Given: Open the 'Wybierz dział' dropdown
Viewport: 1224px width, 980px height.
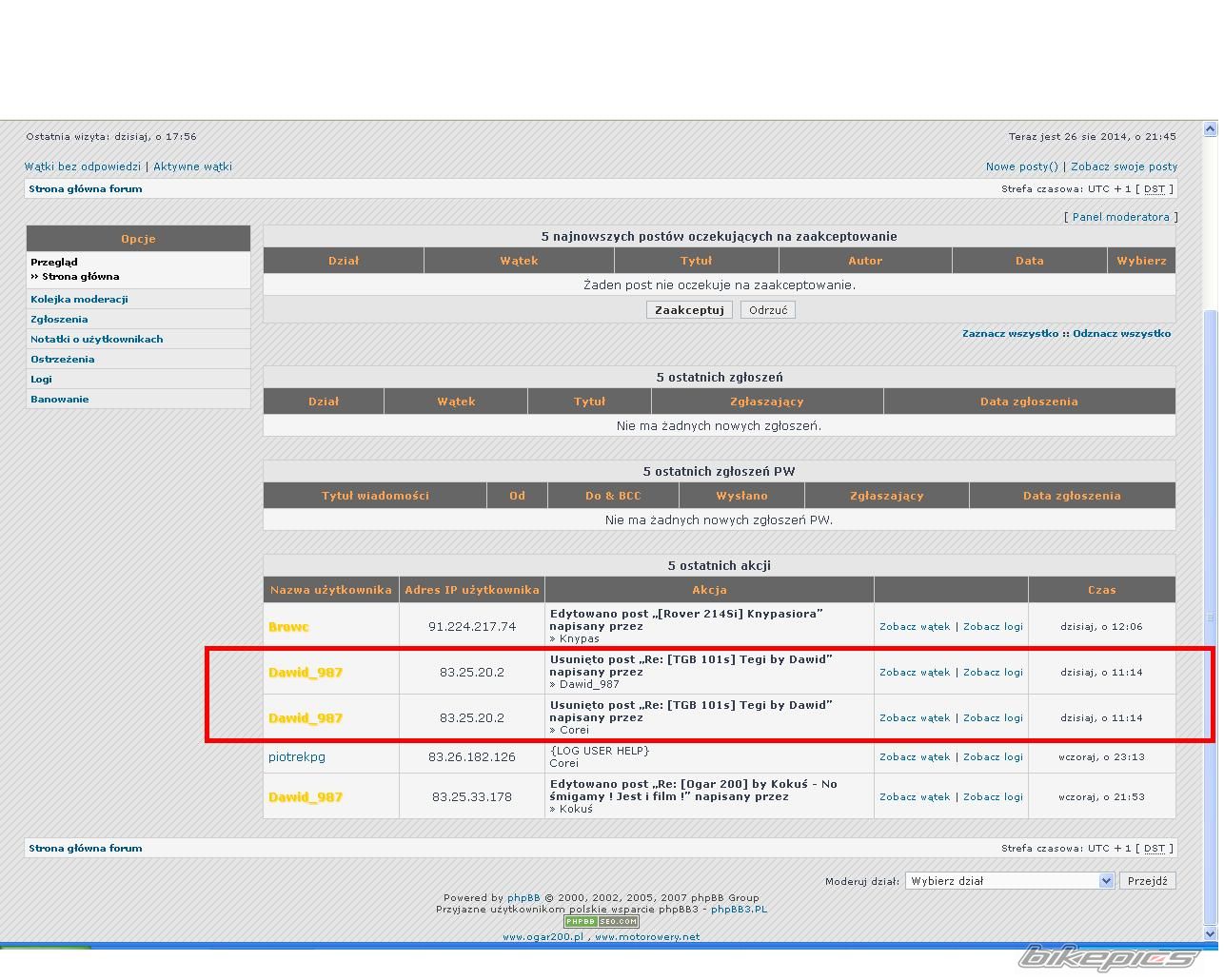Looking at the screenshot, I should click(1009, 881).
